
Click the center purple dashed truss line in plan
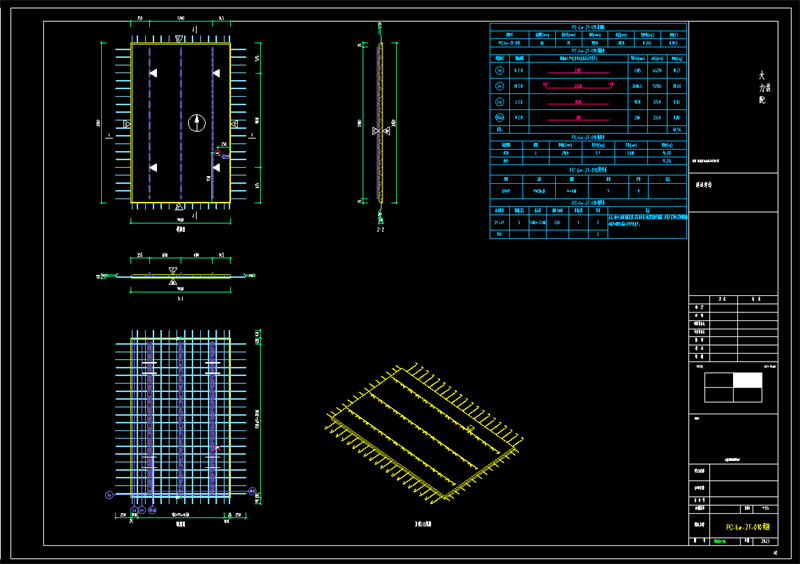[181, 123]
